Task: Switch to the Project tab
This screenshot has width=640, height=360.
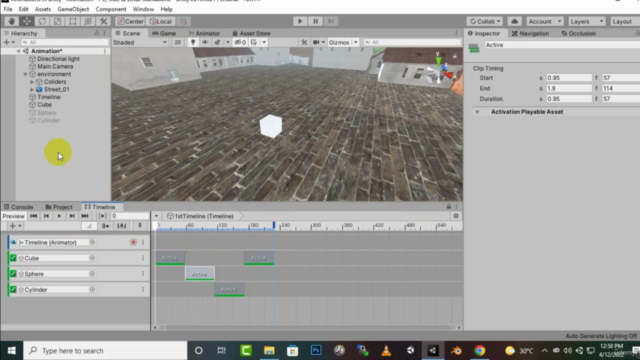Action: (x=59, y=207)
